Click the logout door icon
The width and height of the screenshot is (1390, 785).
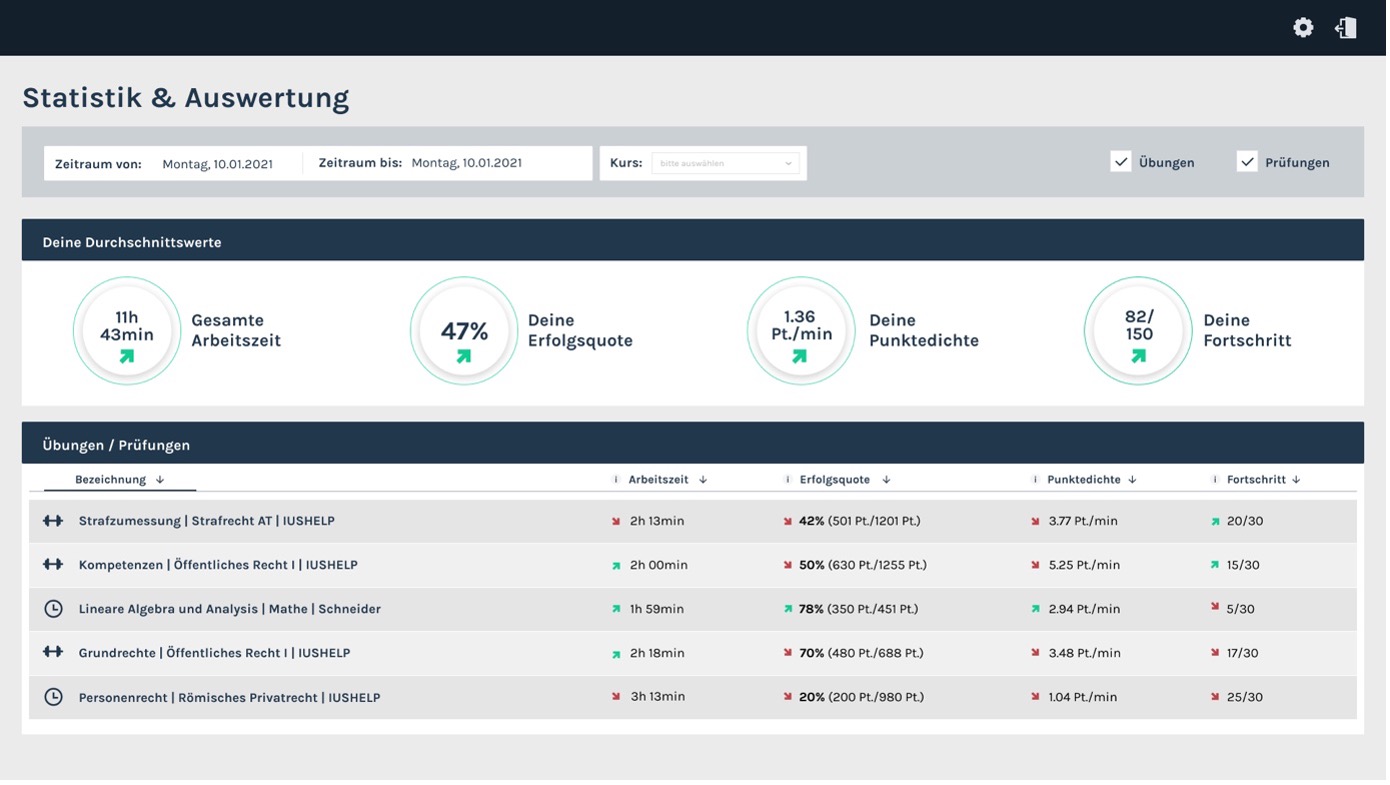click(1346, 28)
